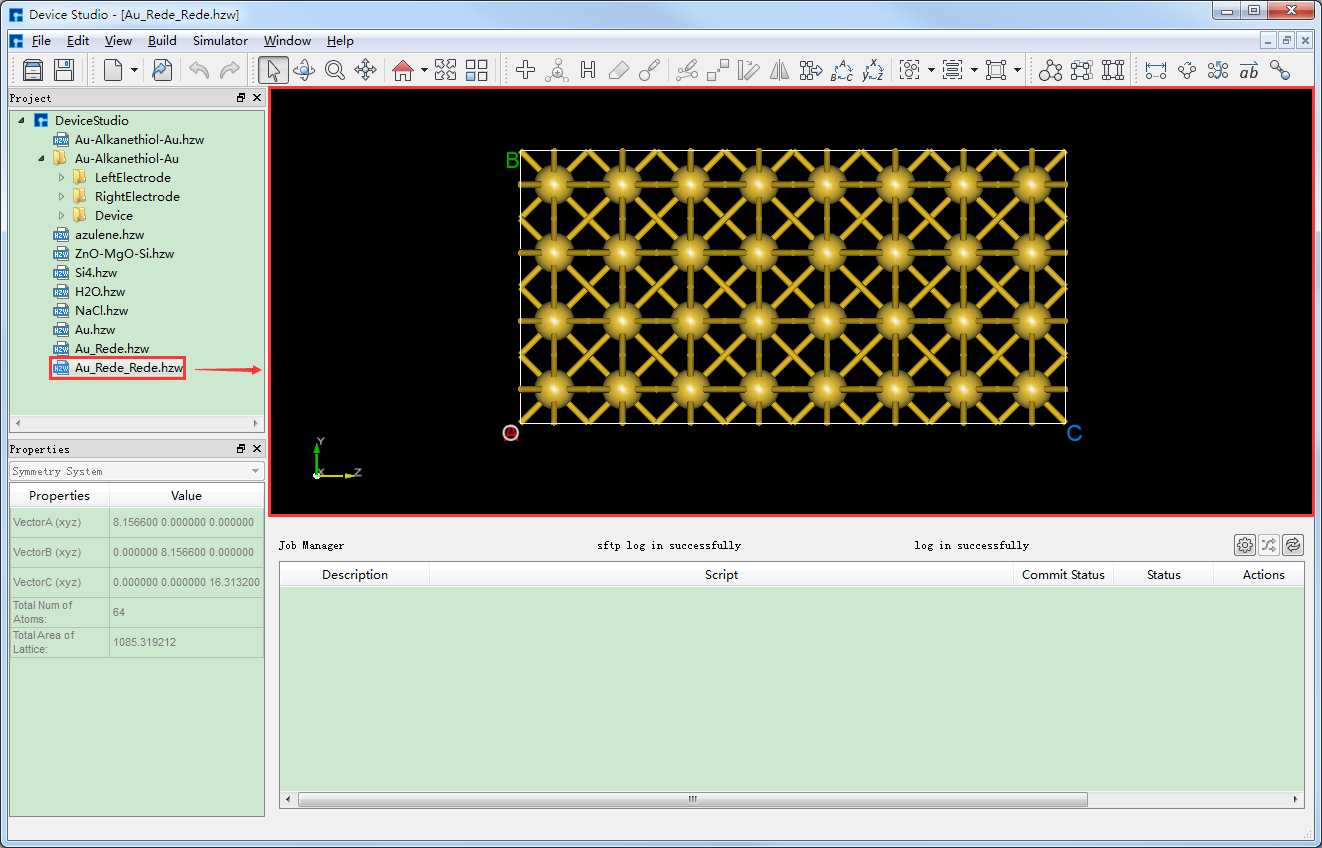Screen dimensions: 1322x848
Task: Click the home view toolbar icon
Action: pyautogui.click(x=403, y=70)
